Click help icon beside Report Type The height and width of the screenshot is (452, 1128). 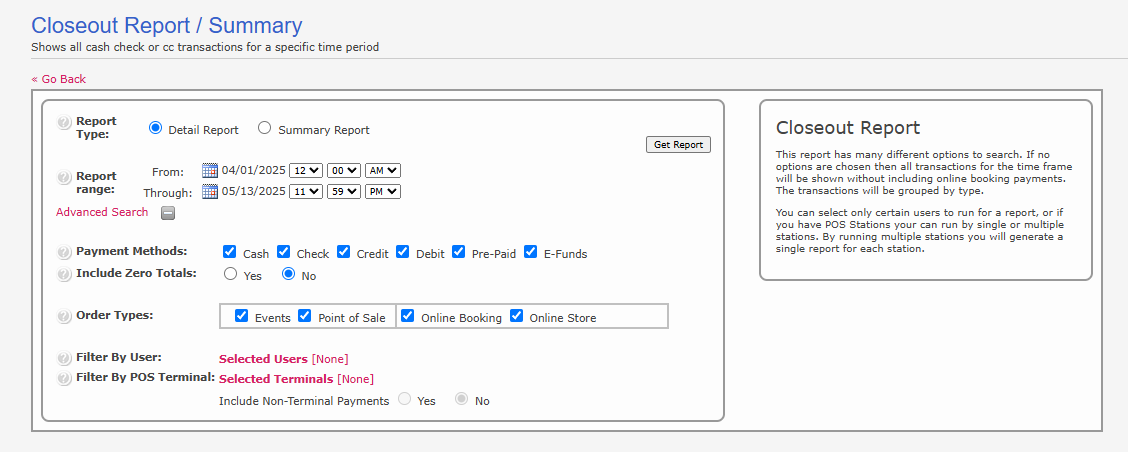point(64,122)
